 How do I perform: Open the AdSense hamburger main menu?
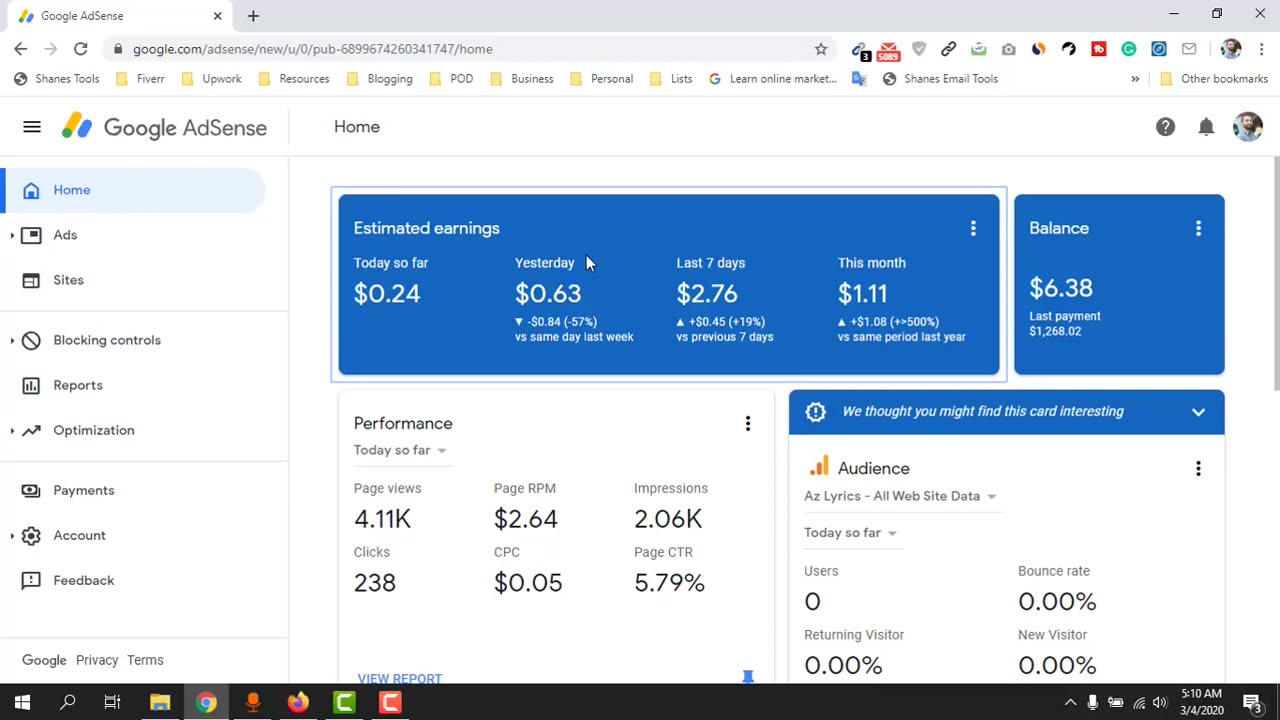32,127
